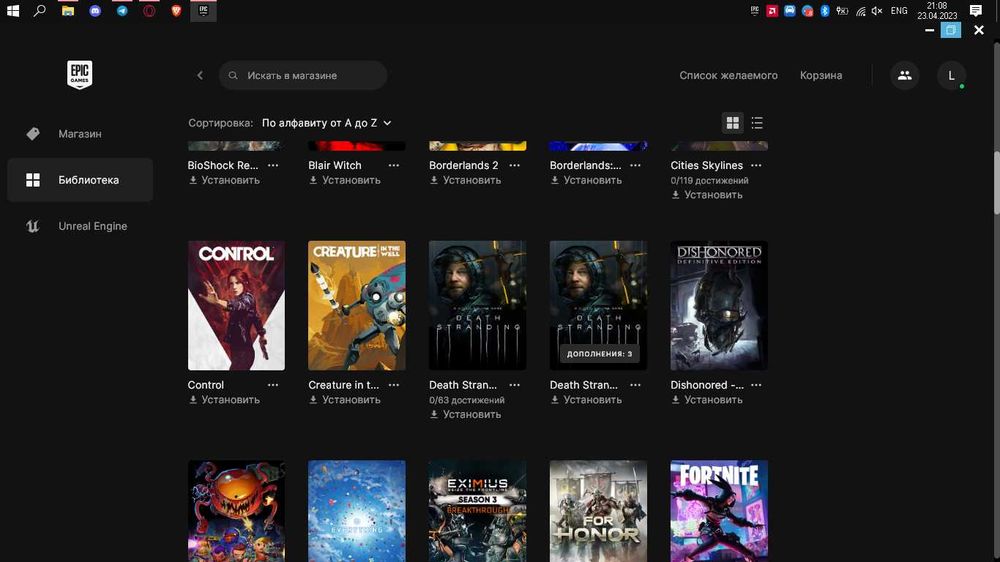
Task: Open Список желаемого wishlist
Action: coord(728,75)
